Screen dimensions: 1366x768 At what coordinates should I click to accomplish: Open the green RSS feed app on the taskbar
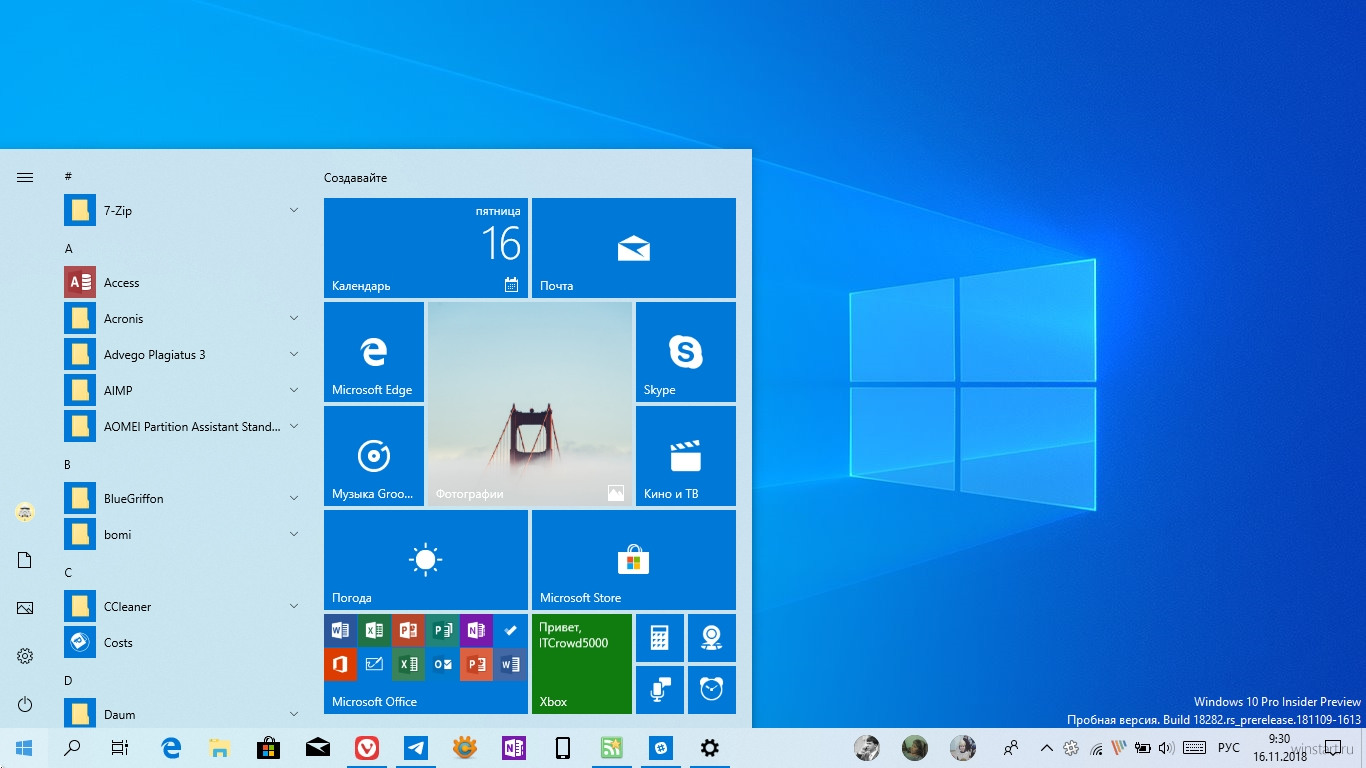click(611, 748)
